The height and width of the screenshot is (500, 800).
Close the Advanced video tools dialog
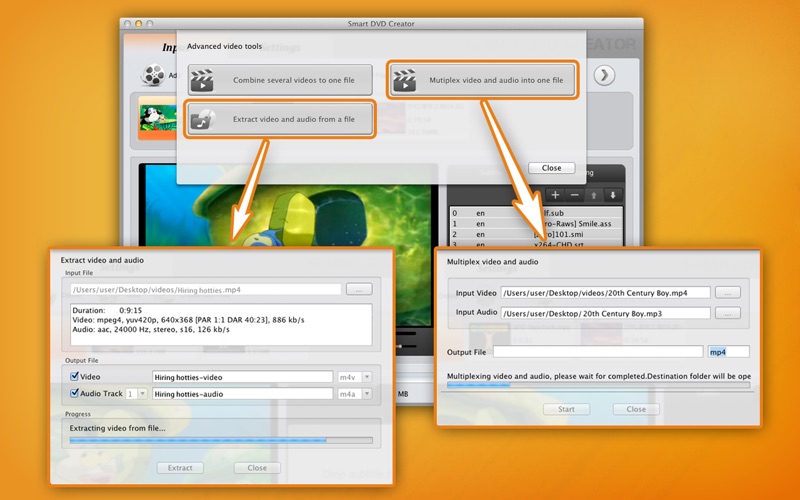(551, 168)
